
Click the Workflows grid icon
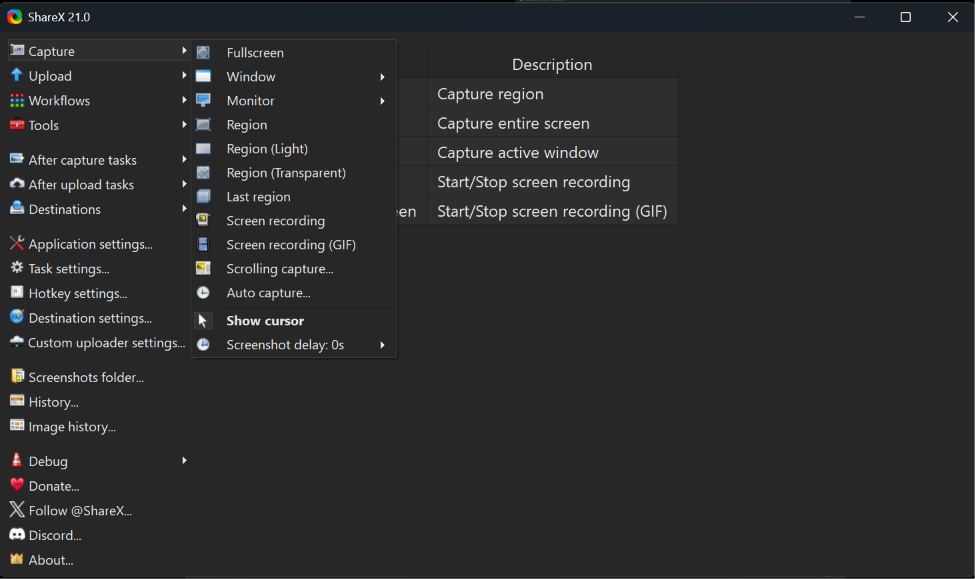point(17,100)
